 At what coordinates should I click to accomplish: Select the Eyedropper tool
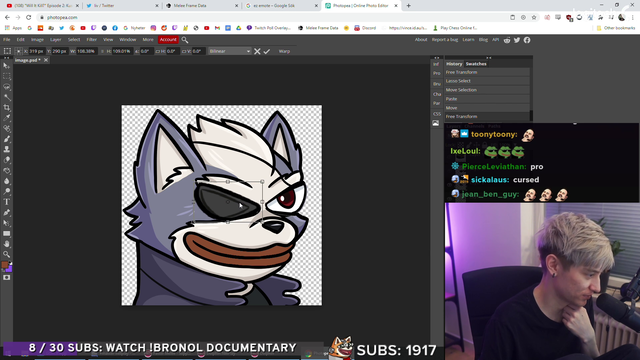(7, 118)
